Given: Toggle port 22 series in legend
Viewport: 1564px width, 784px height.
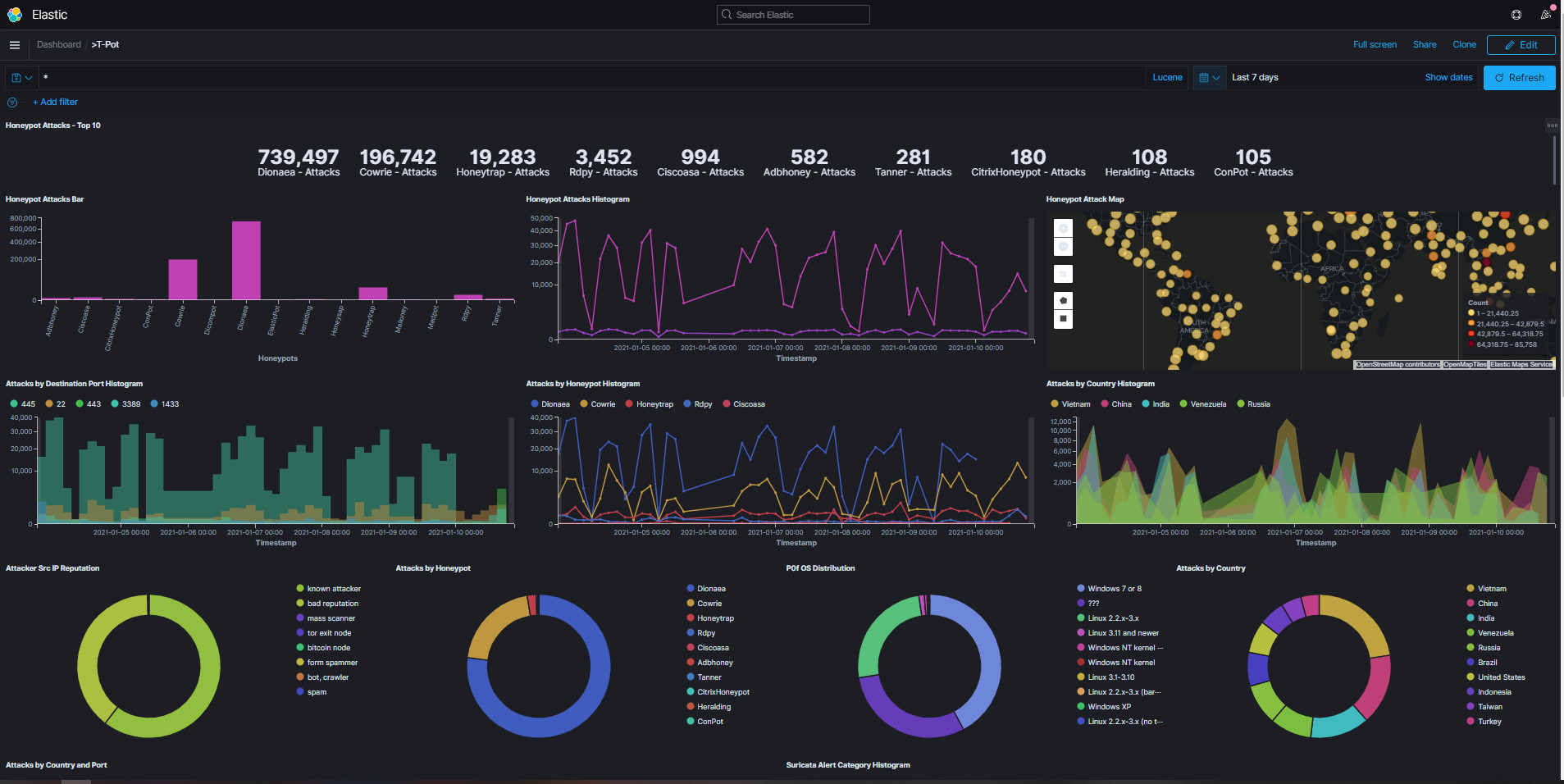Looking at the screenshot, I should click(x=56, y=404).
